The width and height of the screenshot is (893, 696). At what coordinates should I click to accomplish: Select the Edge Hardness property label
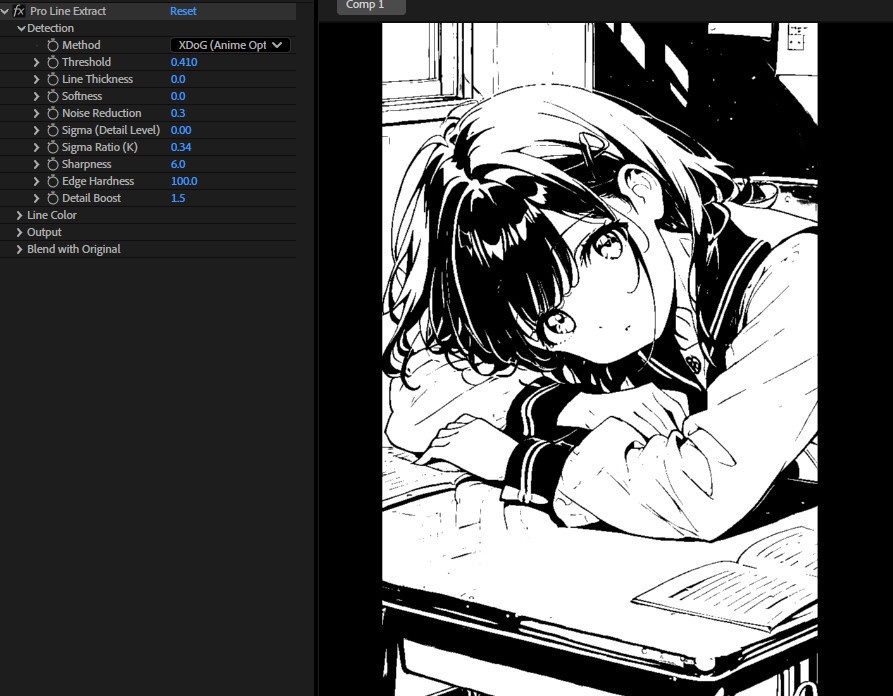[x=98, y=182]
